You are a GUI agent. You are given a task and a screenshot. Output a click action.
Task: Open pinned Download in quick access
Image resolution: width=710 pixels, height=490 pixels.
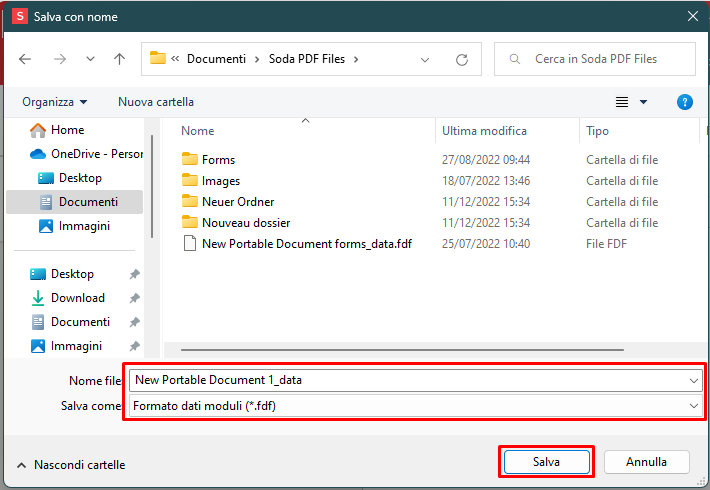pos(68,298)
